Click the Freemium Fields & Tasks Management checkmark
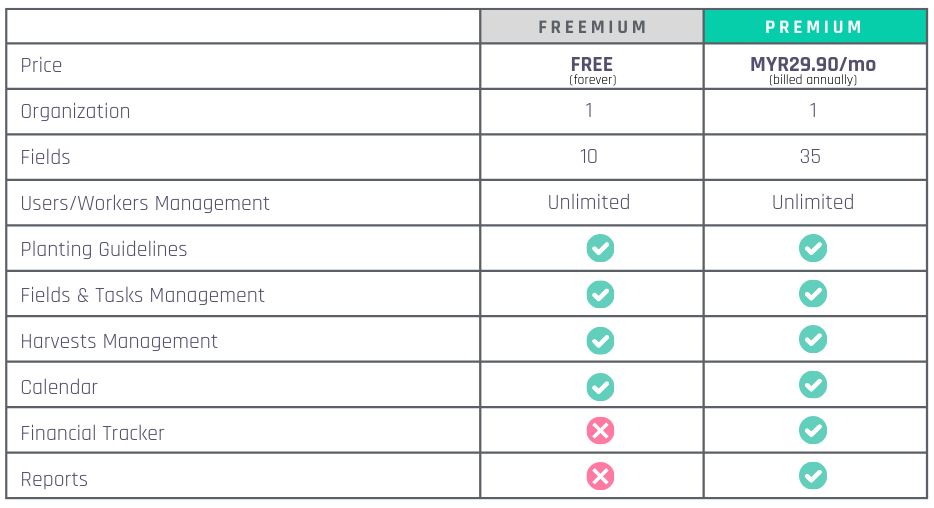 click(x=600, y=294)
